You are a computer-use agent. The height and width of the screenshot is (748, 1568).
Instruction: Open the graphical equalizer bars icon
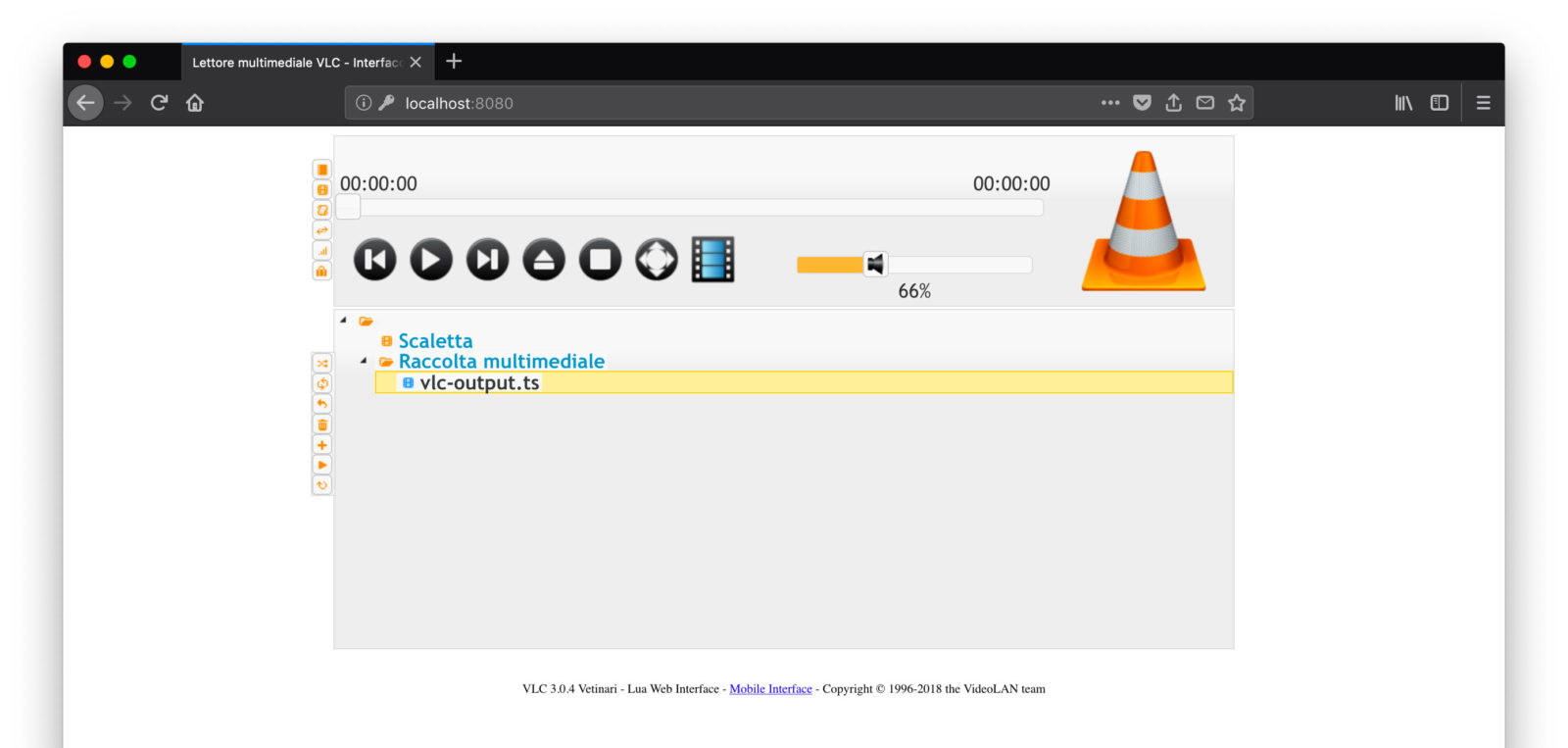pyautogui.click(x=321, y=251)
